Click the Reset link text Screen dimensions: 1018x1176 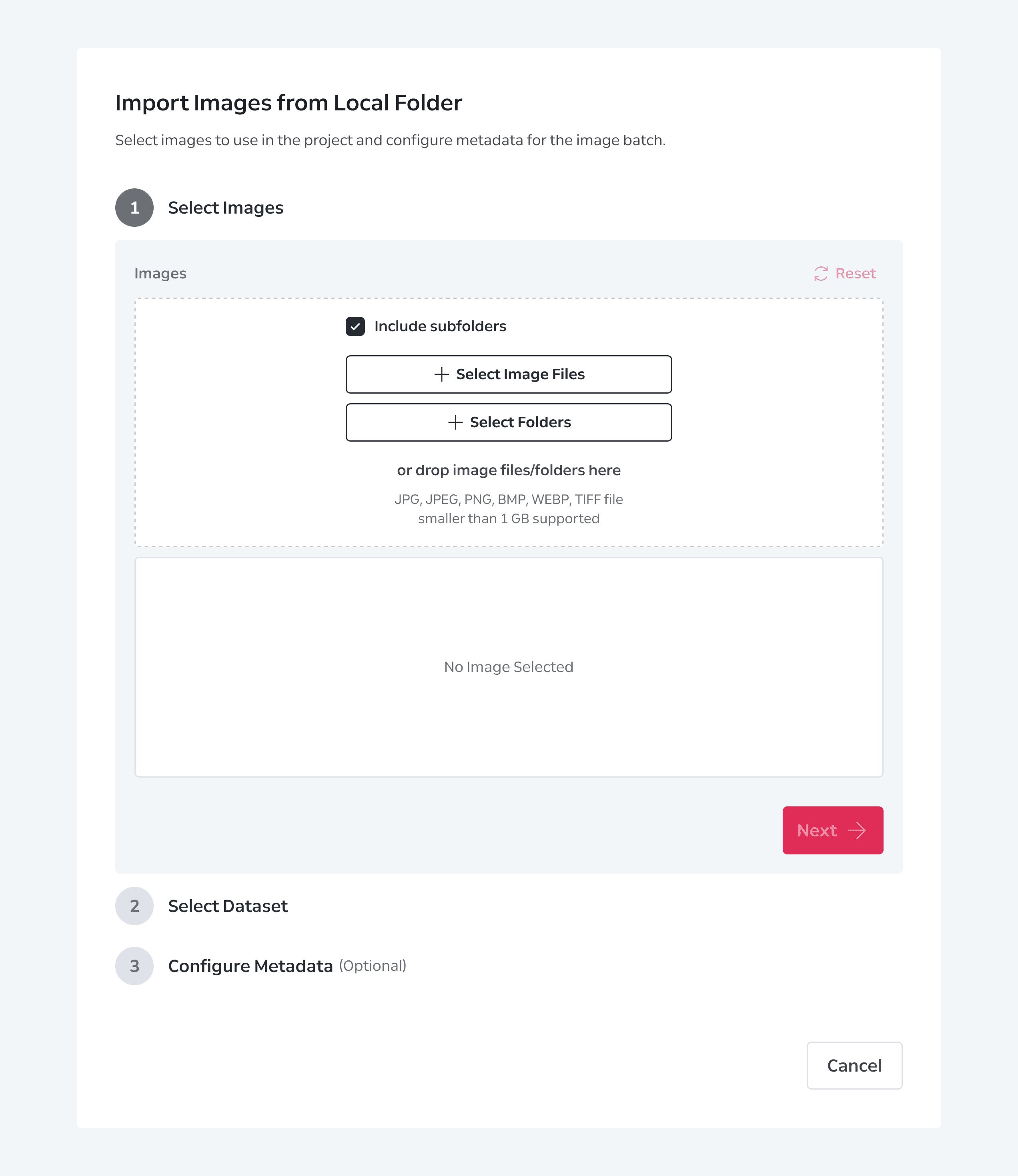pyautogui.click(x=856, y=274)
